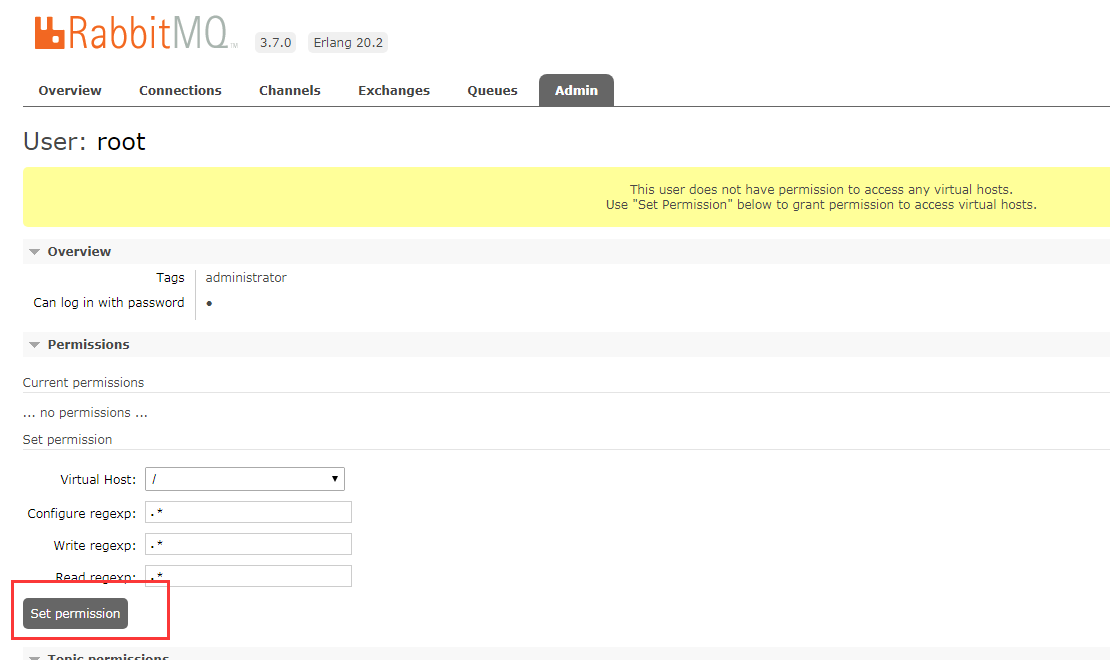Focus the Read regexp field

click(248, 576)
